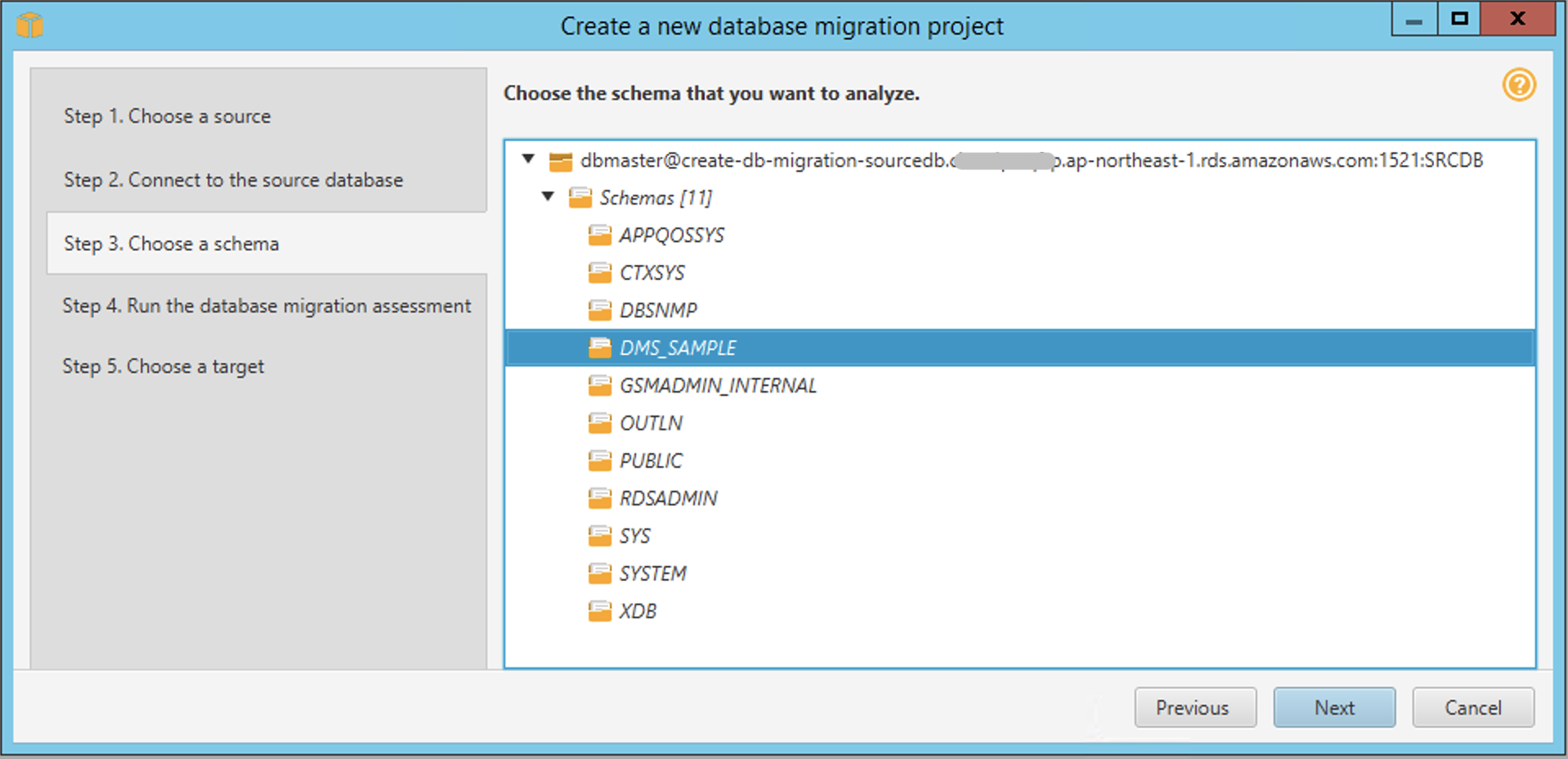Click the PUBLIC schema folder icon
This screenshot has height=759, width=1568.
(599, 460)
